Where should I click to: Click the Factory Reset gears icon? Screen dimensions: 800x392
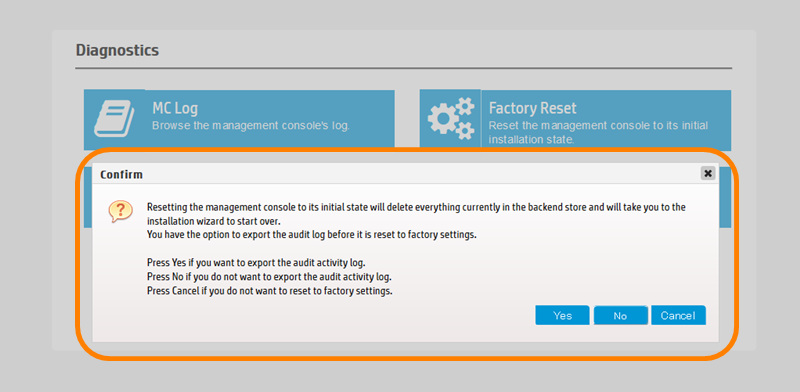[x=451, y=119]
